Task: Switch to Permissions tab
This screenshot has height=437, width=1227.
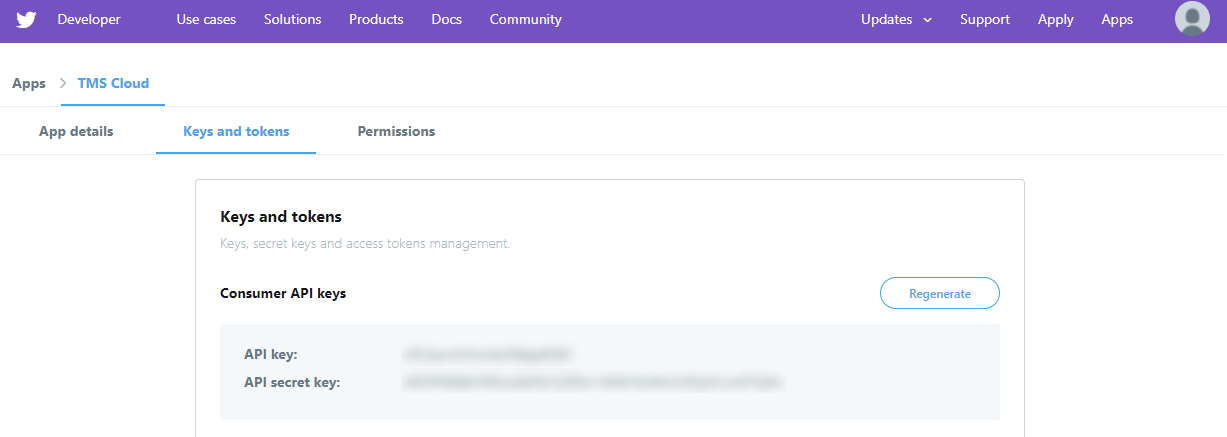Action: click(x=396, y=132)
